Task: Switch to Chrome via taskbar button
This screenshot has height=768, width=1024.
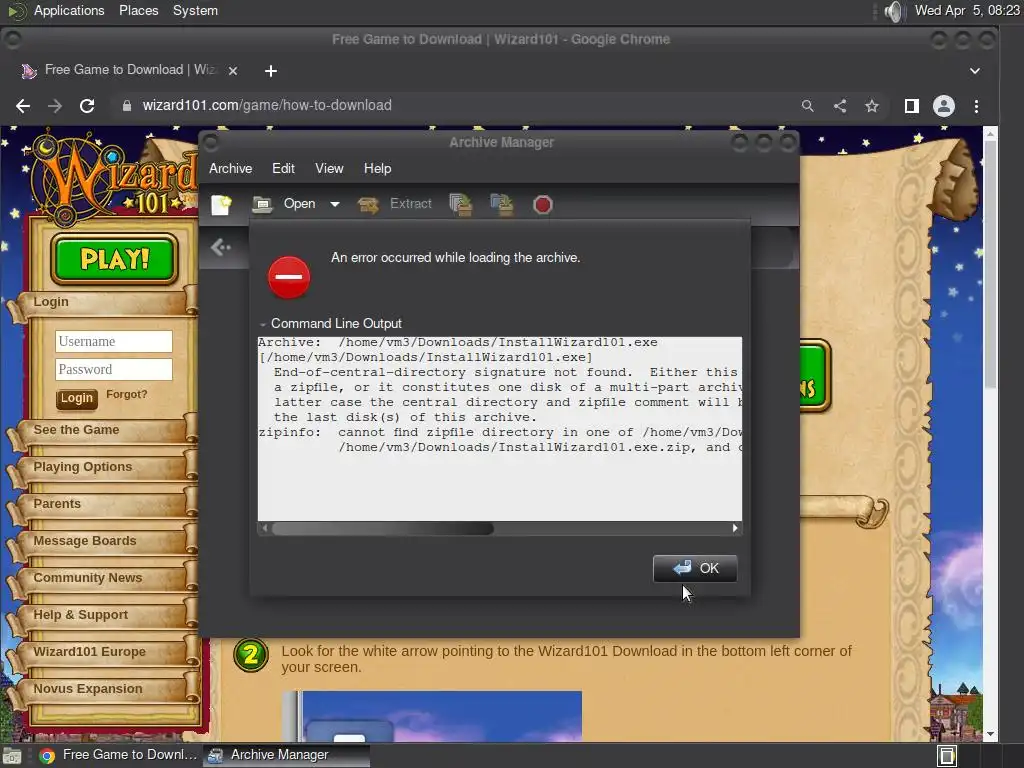Action: click(118, 755)
